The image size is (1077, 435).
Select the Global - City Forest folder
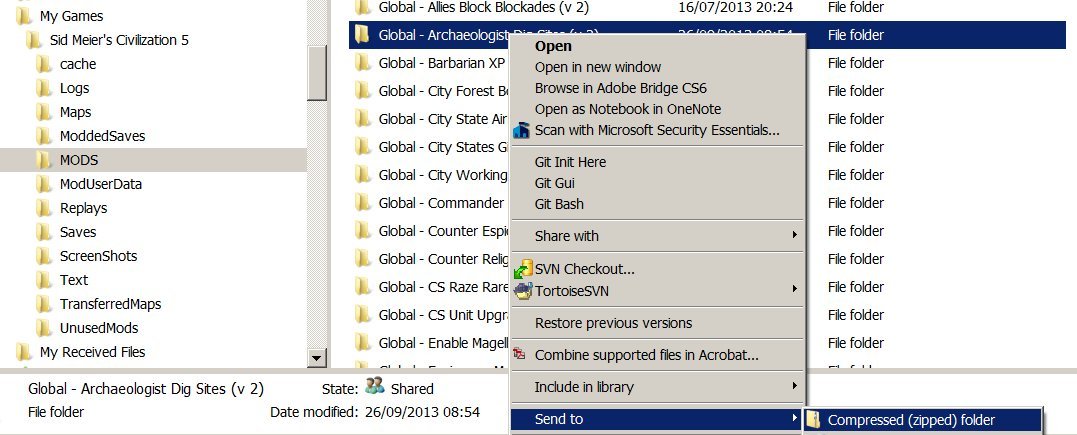click(443, 91)
